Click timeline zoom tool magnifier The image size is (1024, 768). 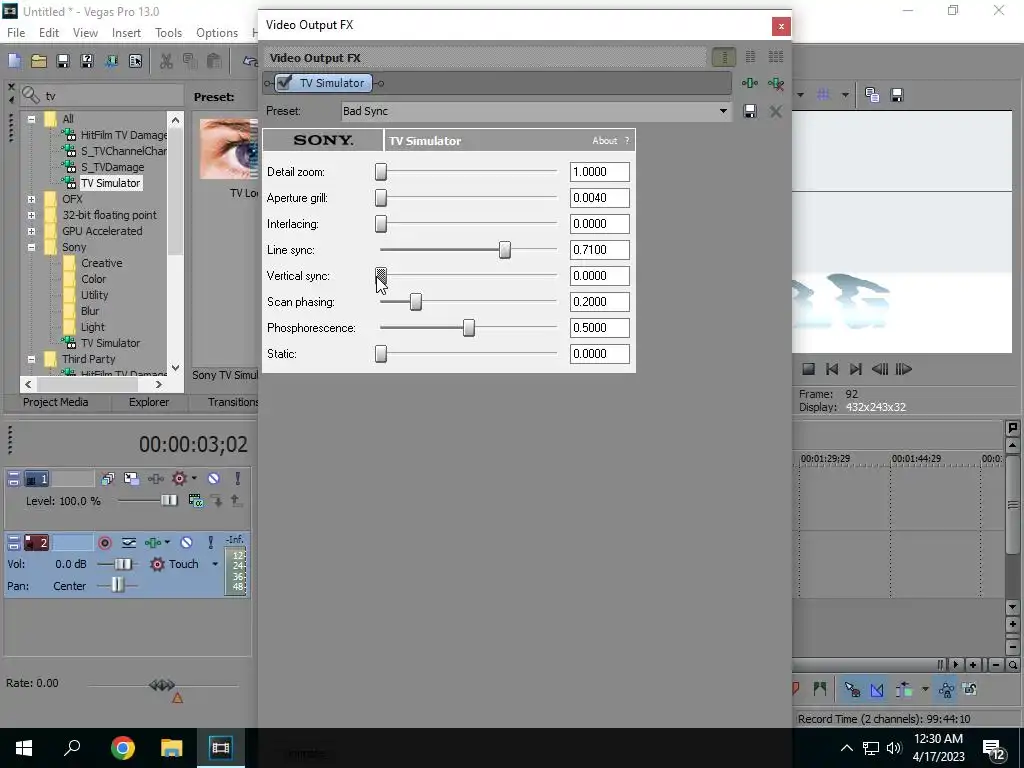(1013, 665)
